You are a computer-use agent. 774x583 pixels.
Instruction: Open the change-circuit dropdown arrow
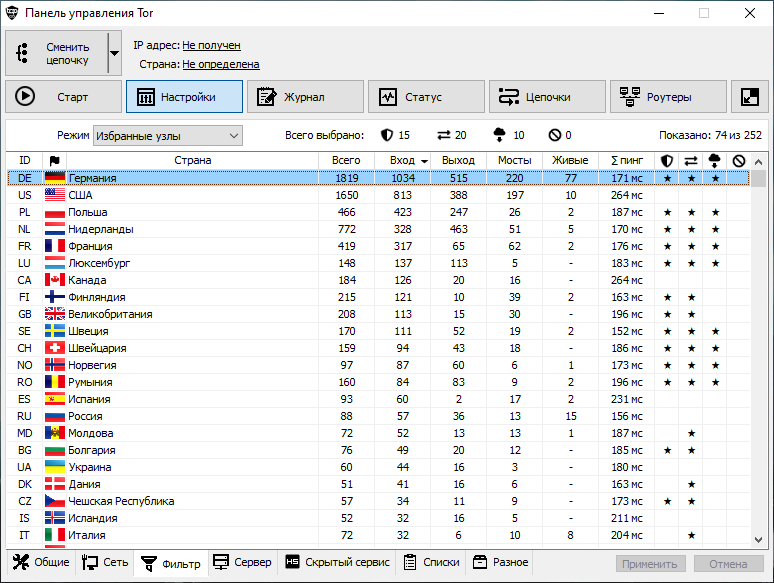115,53
